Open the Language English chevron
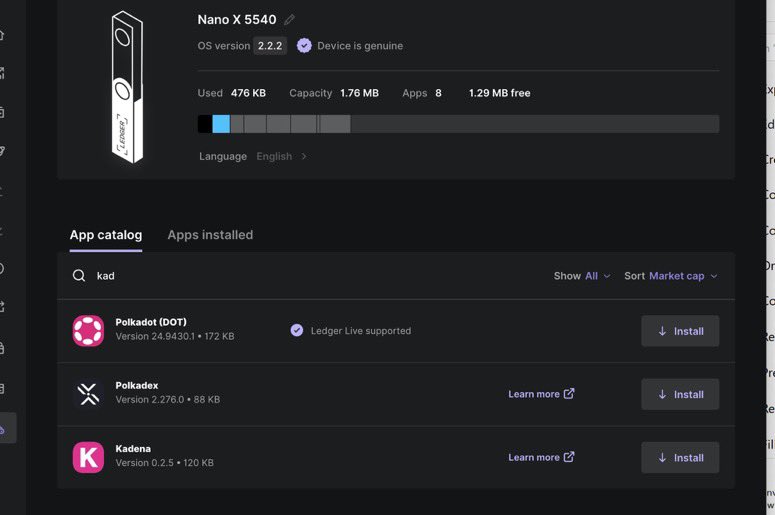 [303, 156]
